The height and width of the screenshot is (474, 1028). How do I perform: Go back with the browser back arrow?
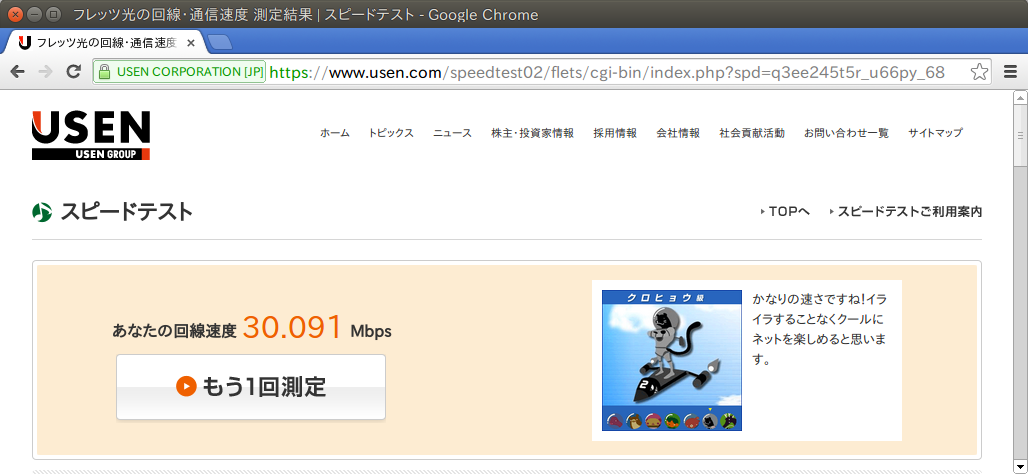pyautogui.click(x=18, y=71)
